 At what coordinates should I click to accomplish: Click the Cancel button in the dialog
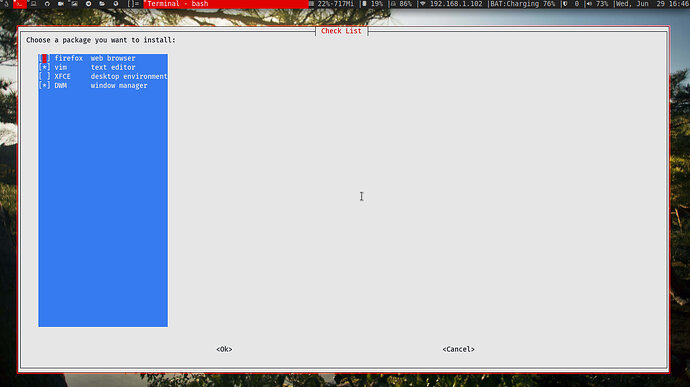(x=459, y=349)
